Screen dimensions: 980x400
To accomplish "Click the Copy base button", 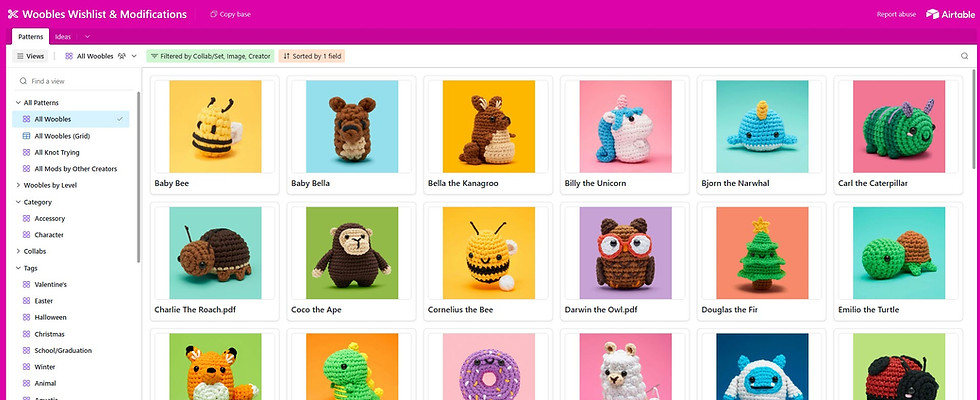I will (x=231, y=14).
